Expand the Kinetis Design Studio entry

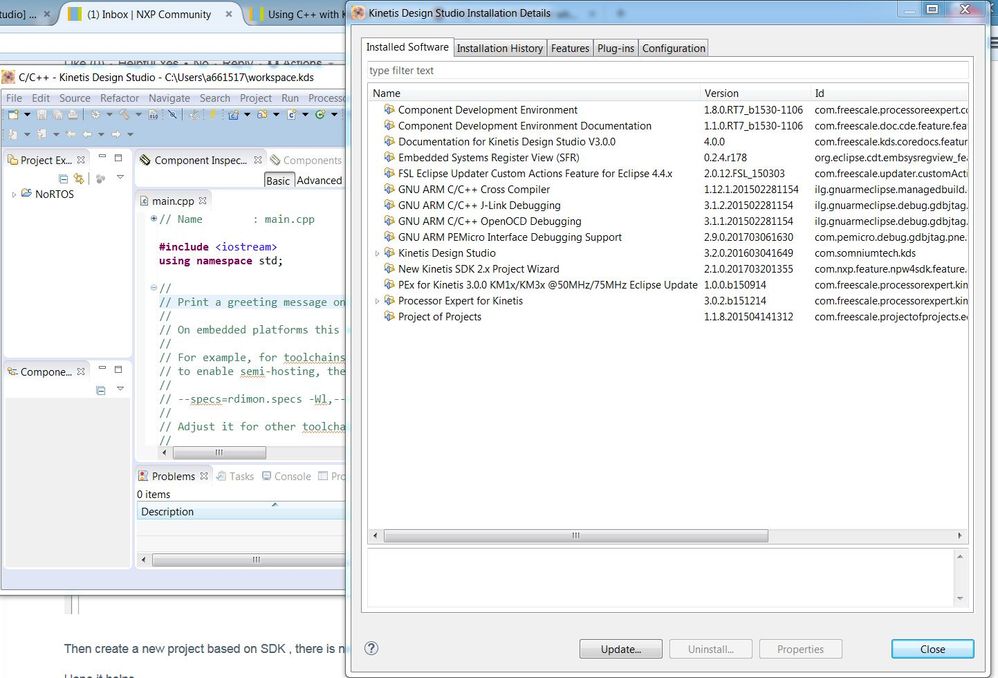(377, 253)
